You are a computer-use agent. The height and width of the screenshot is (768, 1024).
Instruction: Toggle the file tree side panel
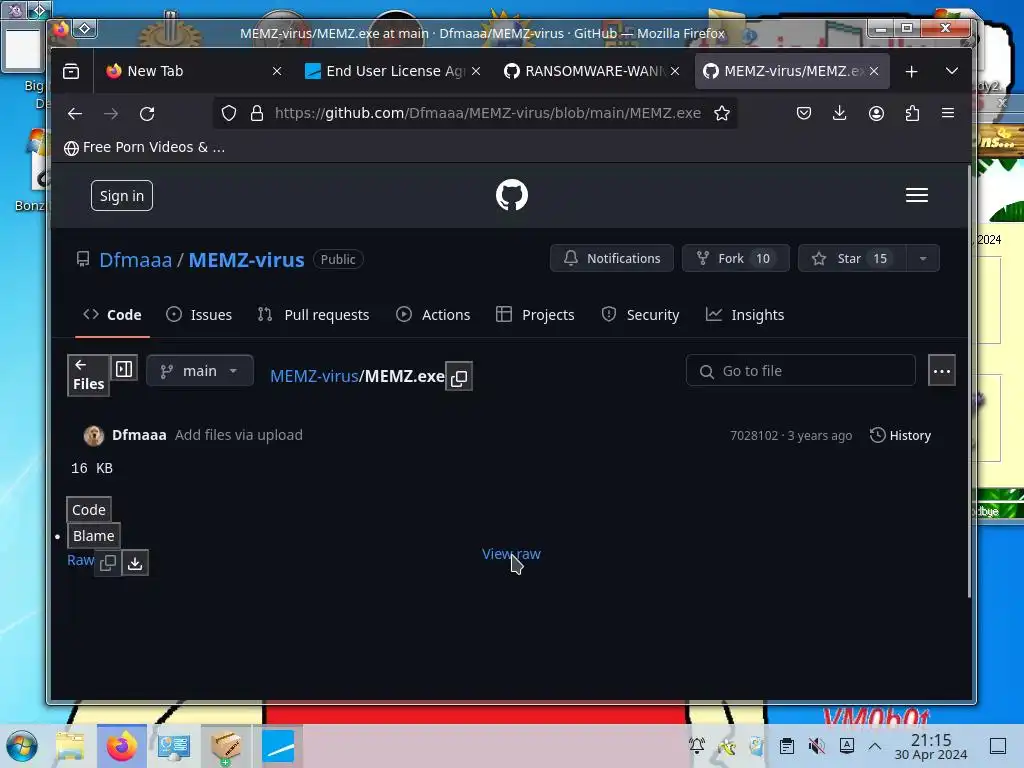pyautogui.click(x=124, y=369)
